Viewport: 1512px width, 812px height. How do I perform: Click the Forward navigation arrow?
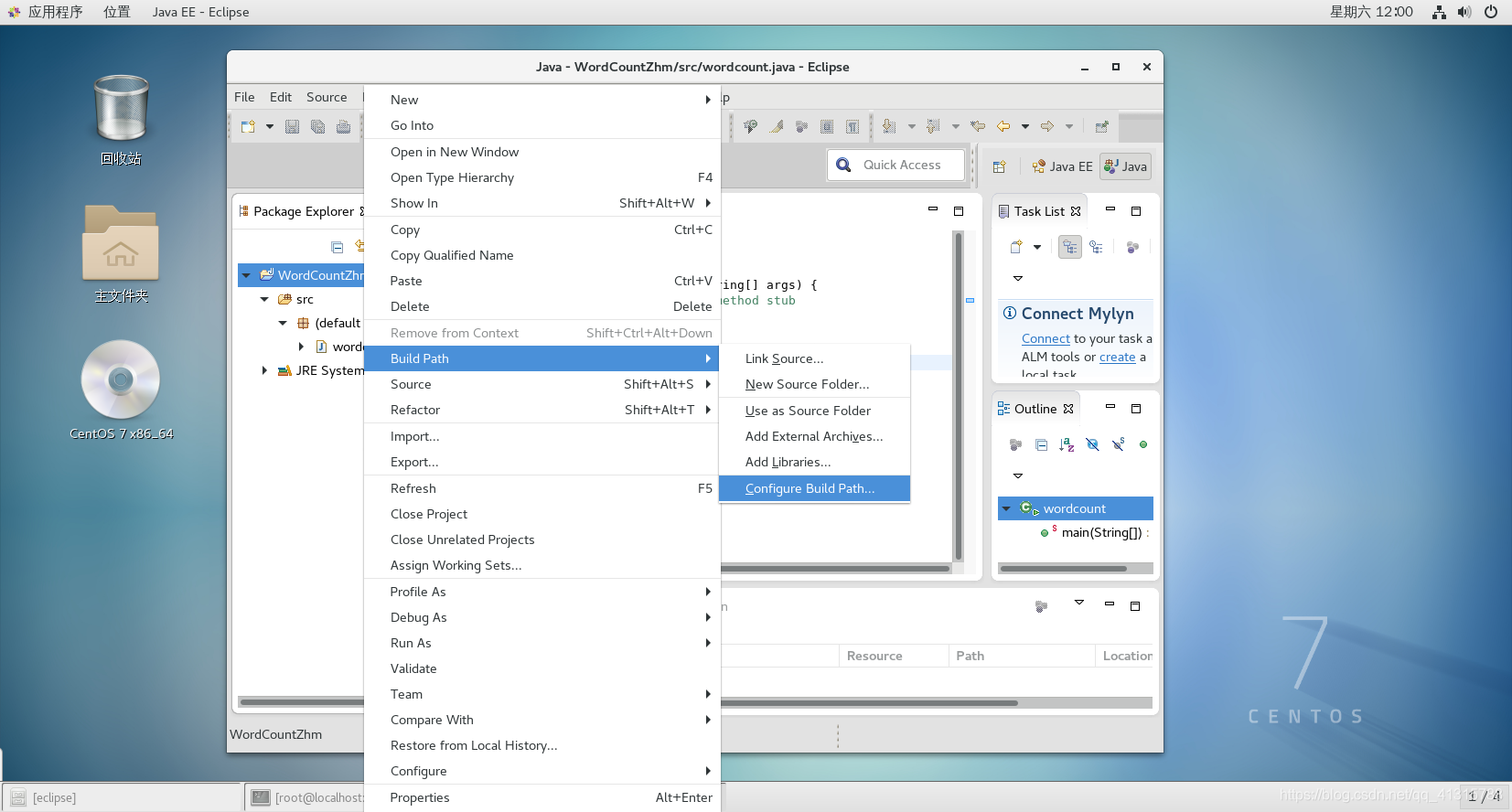coord(1047,126)
